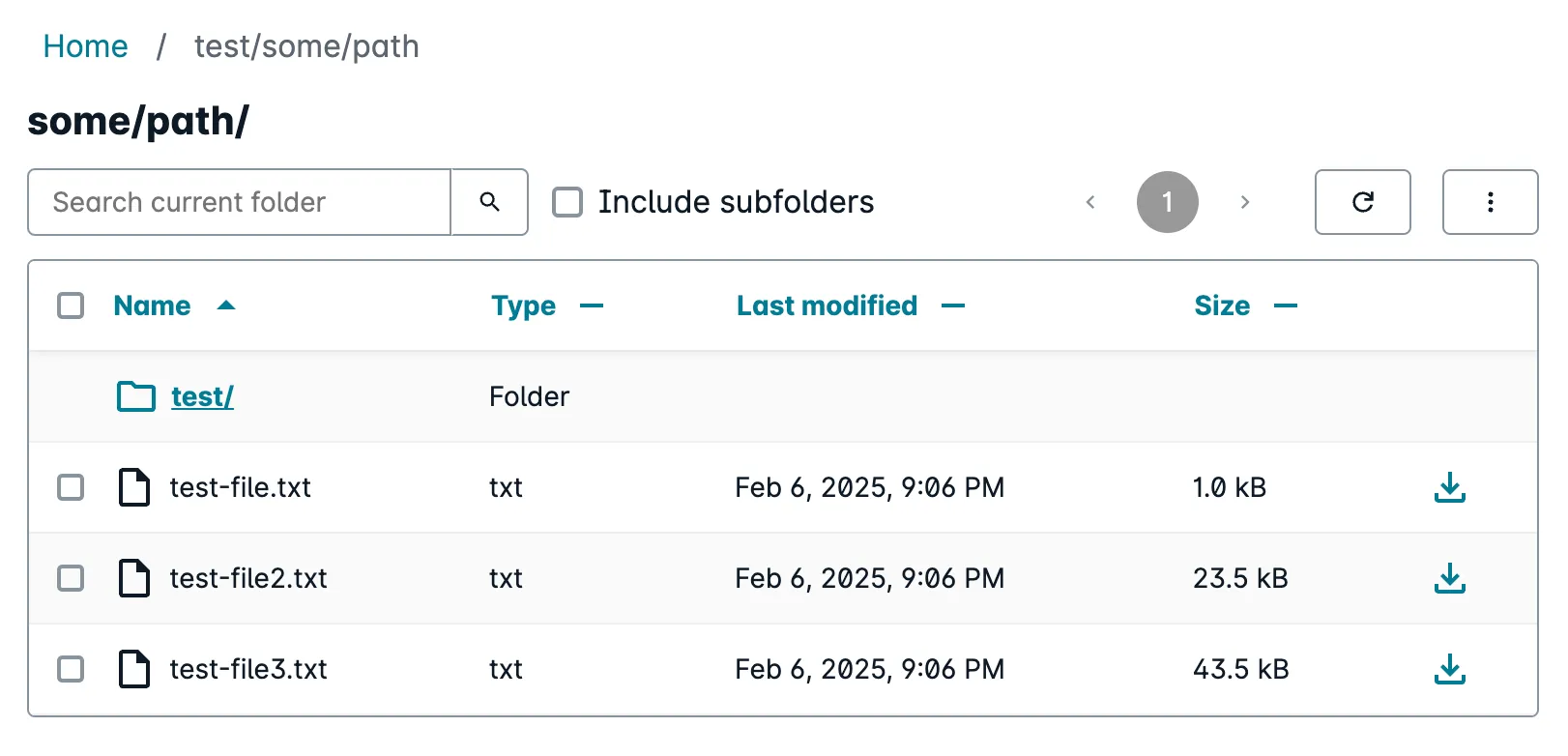The height and width of the screenshot is (756, 1568).
Task: Click the 1.0 kB size value
Action: pos(1230,487)
